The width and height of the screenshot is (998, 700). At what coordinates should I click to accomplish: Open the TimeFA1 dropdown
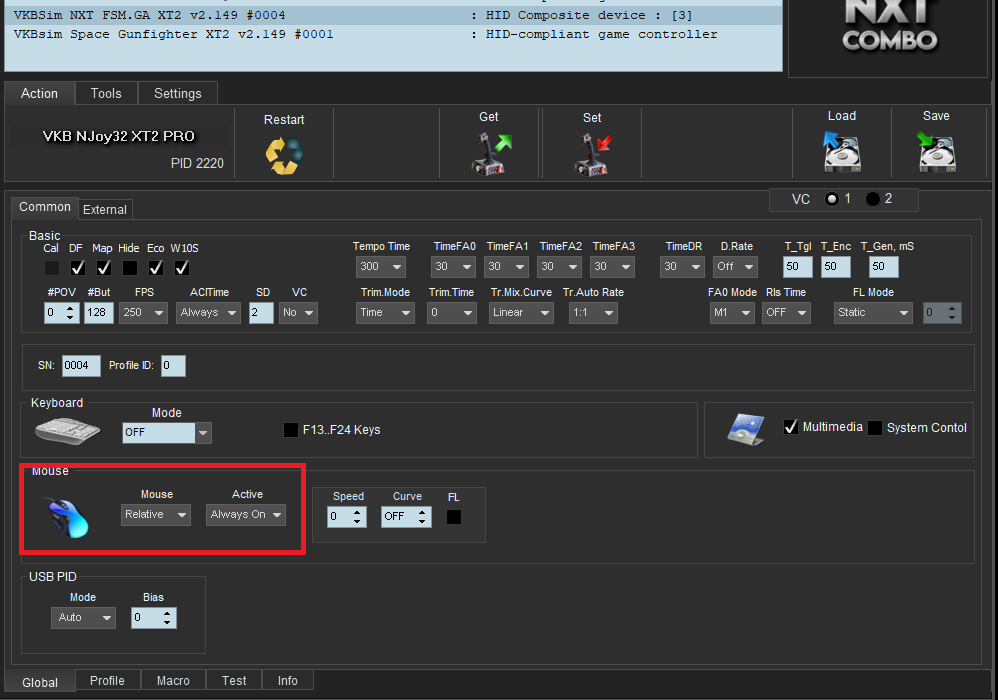coord(507,267)
